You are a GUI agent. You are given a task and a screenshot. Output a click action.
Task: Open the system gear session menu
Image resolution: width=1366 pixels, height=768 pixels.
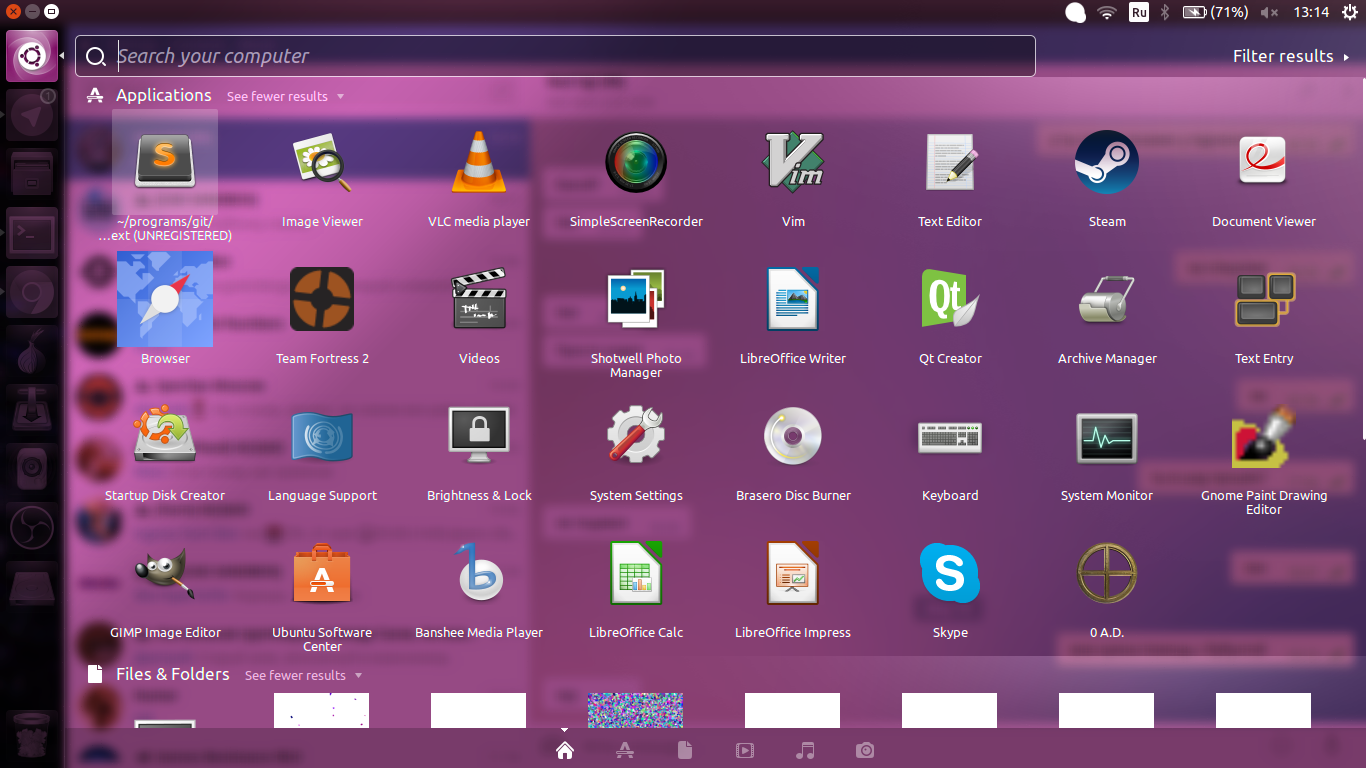(x=1349, y=12)
